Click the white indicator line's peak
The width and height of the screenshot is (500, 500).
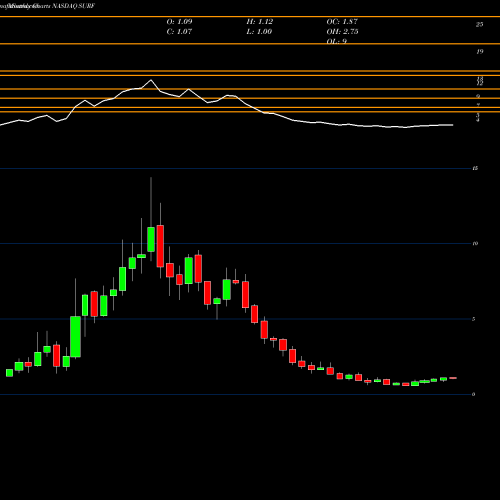tap(151, 80)
